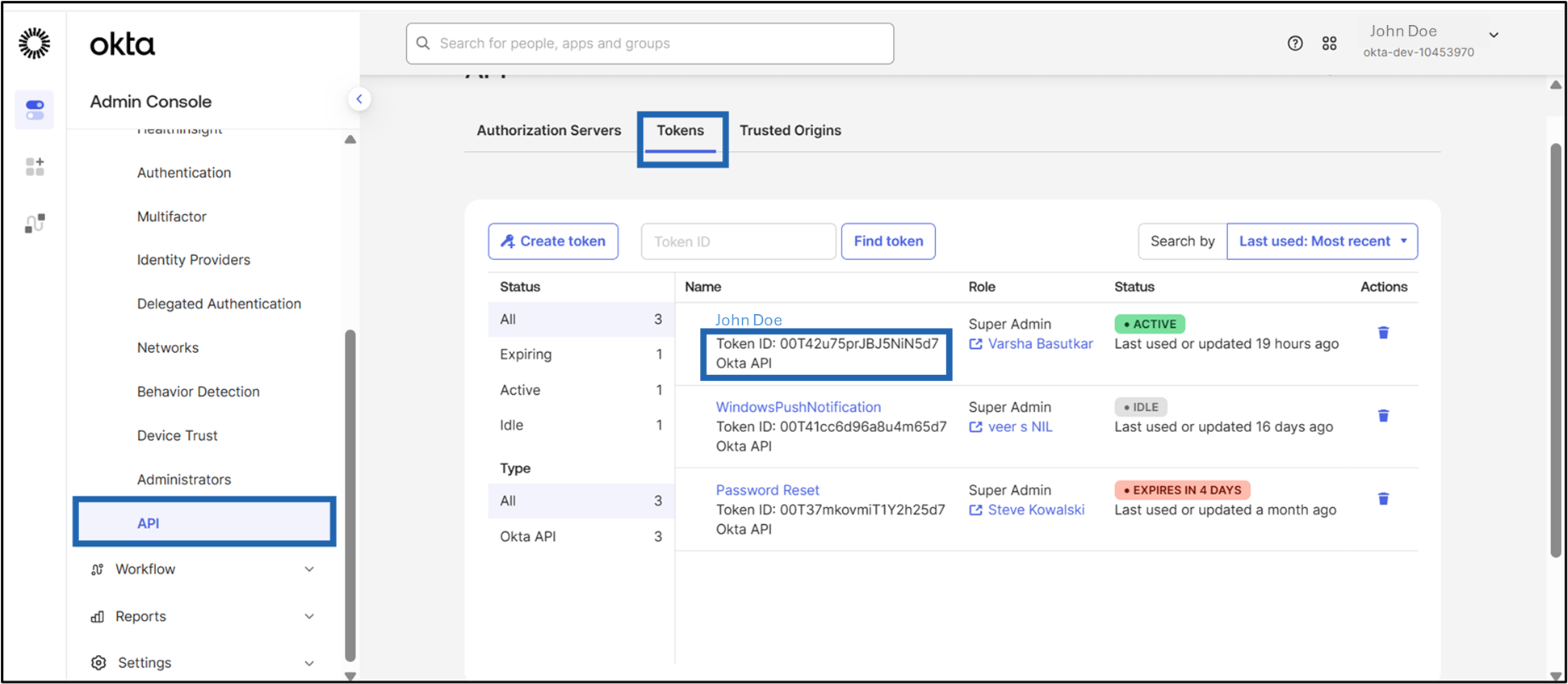
Task: Open the WindowsPushNotification token link
Action: [x=799, y=407]
